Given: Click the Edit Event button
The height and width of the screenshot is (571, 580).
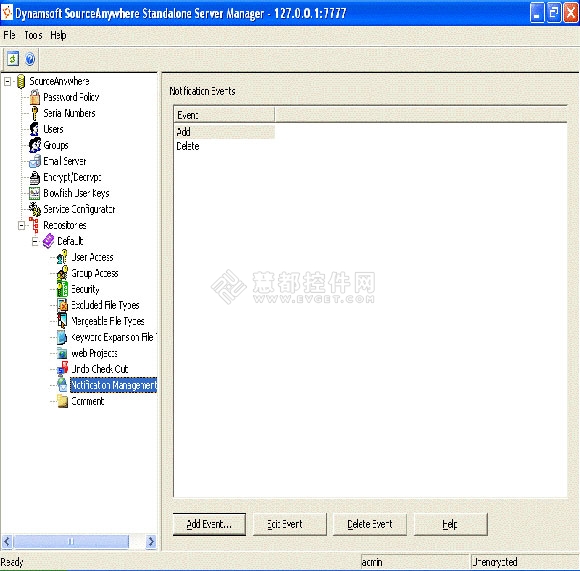Looking at the screenshot, I should click(x=290, y=524).
